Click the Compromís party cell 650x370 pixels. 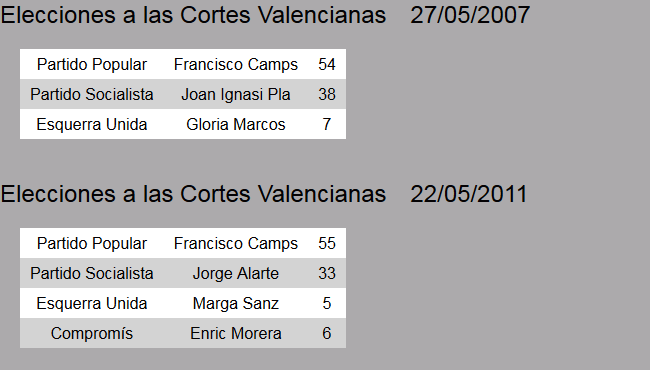92,333
